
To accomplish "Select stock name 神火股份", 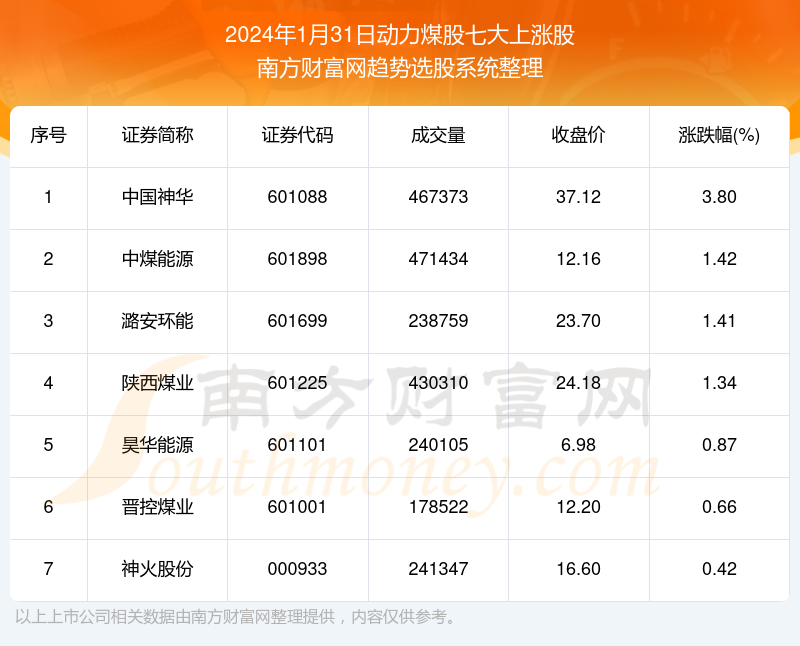I will (x=157, y=569).
